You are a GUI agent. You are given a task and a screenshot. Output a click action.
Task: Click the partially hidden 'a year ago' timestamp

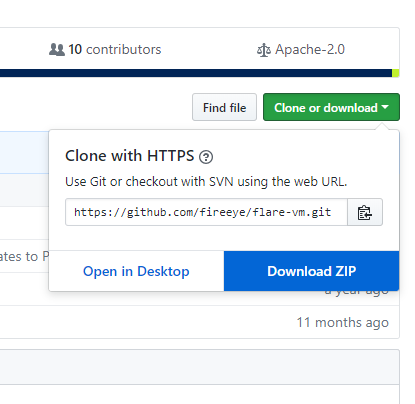(x=357, y=293)
